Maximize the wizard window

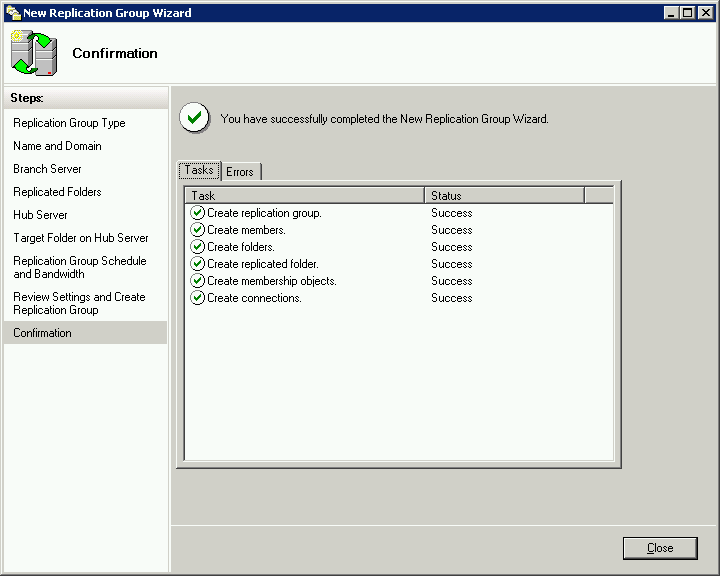(x=687, y=13)
